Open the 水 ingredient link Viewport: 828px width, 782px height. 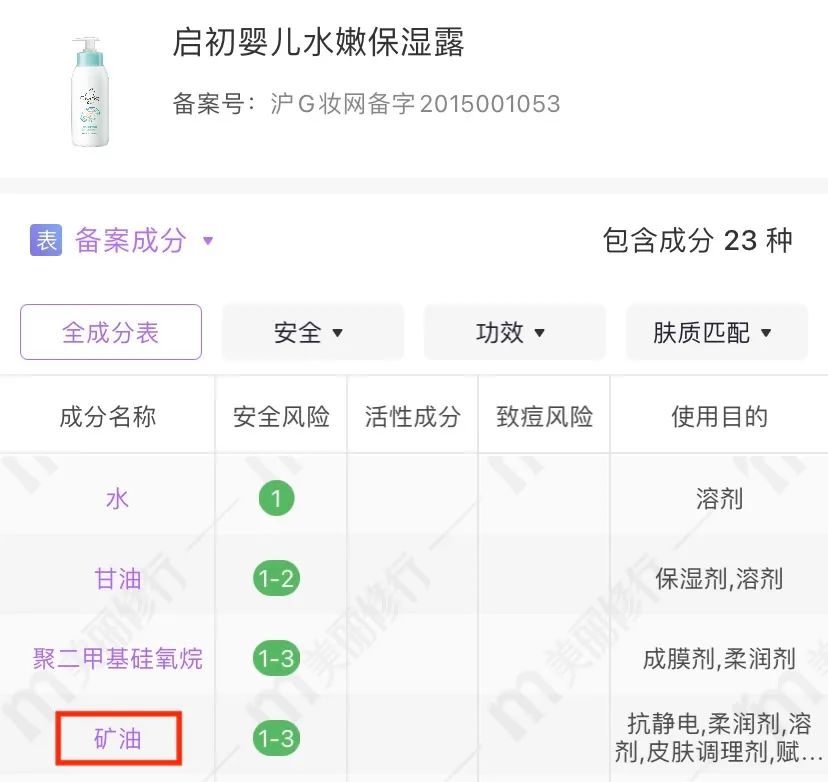pos(118,498)
